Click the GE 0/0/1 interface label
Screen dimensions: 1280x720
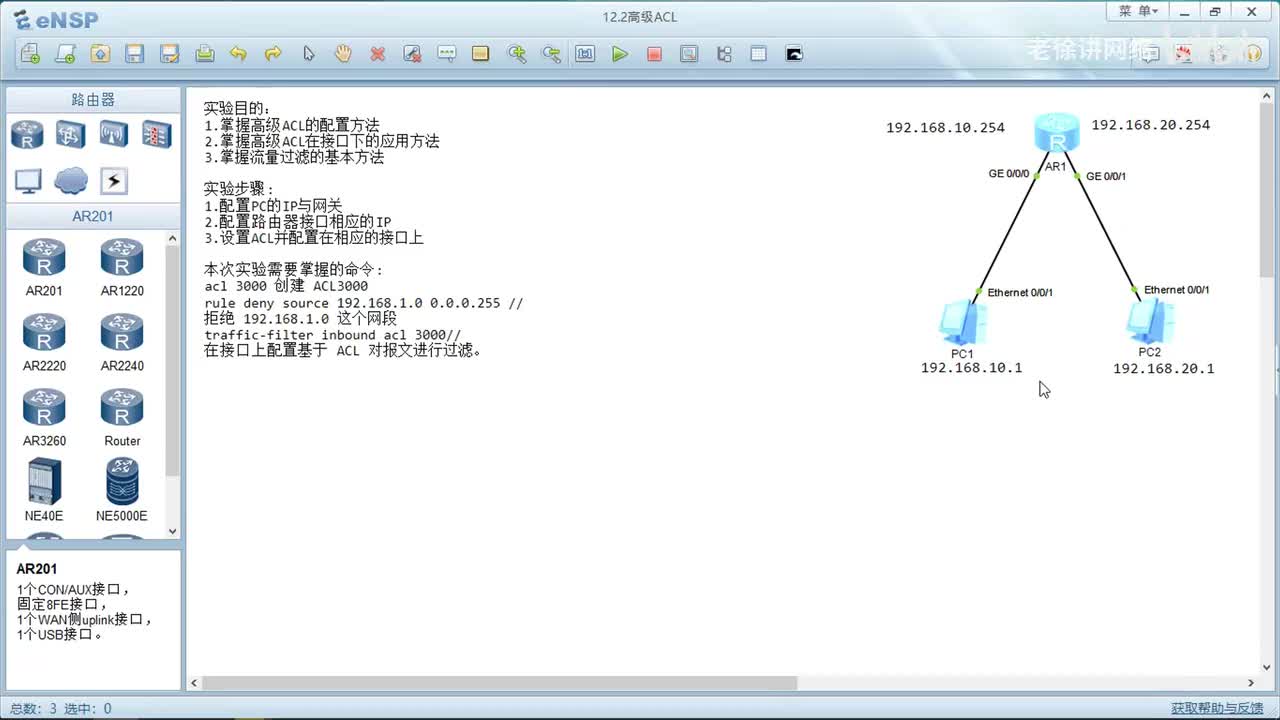pos(1106,176)
